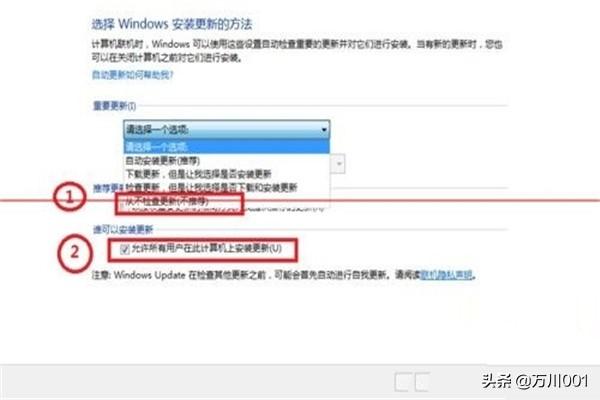
Task: Toggle the partly hidden checkbox under 推荐更新
Action: (122, 209)
